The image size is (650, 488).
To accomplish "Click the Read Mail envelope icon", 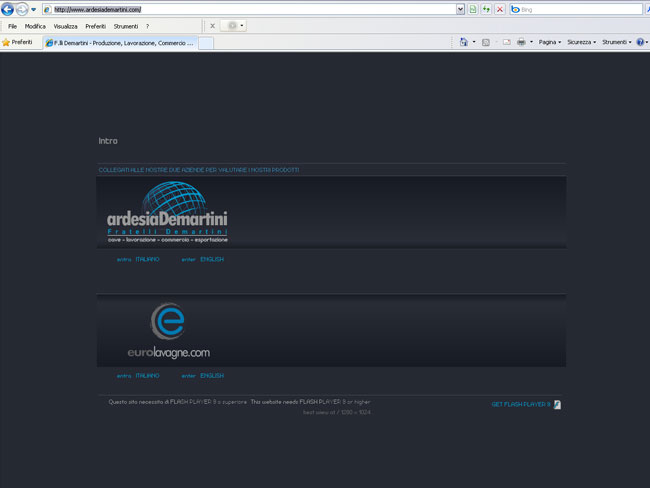I will tap(507, 42).
